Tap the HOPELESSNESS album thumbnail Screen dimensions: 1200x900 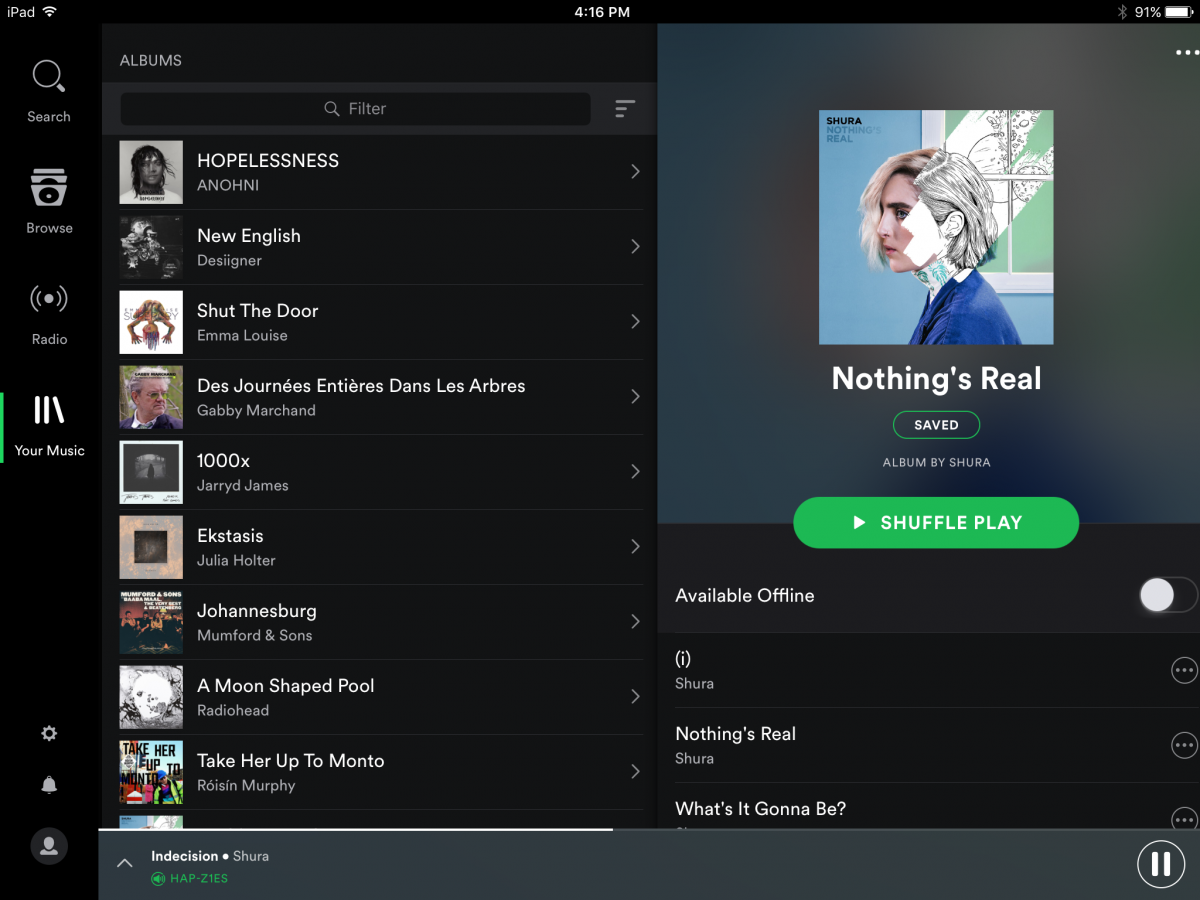tap(151, 172)
